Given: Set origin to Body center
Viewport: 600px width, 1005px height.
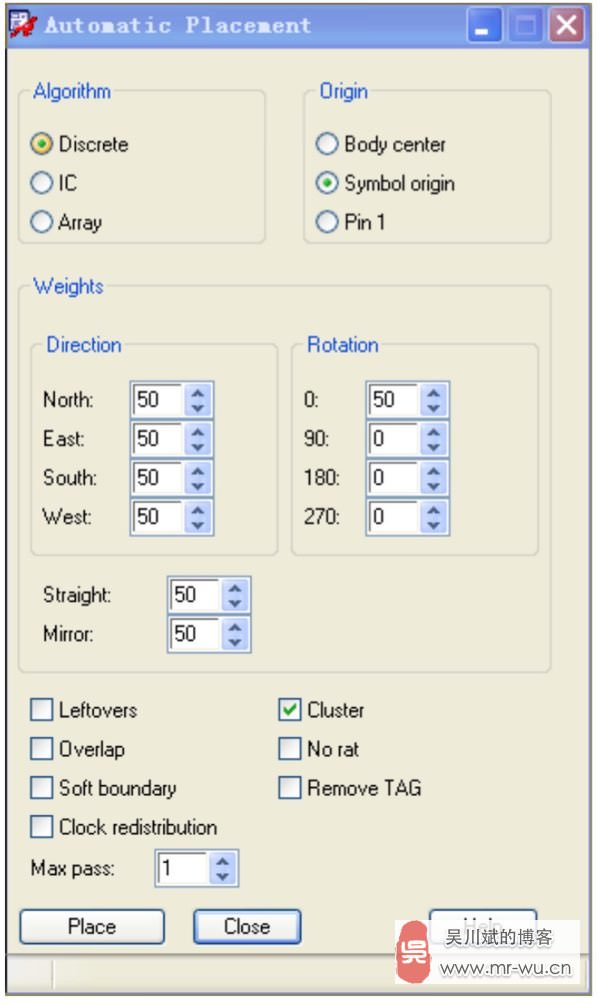Looking at the screenshot, I should pos(327,144).
